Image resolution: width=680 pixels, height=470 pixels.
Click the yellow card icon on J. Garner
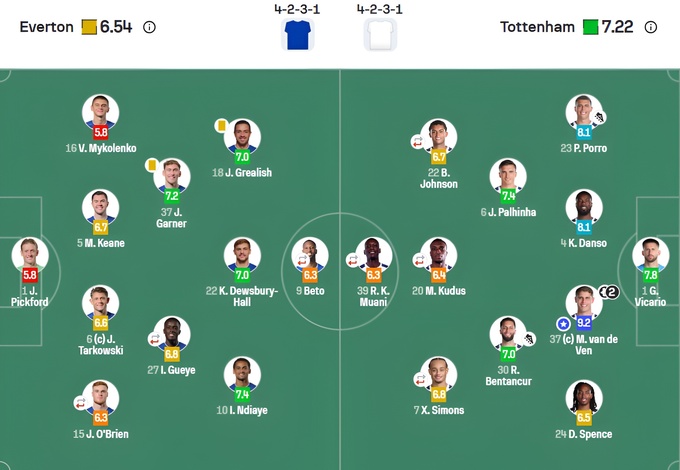coord(151,165)
